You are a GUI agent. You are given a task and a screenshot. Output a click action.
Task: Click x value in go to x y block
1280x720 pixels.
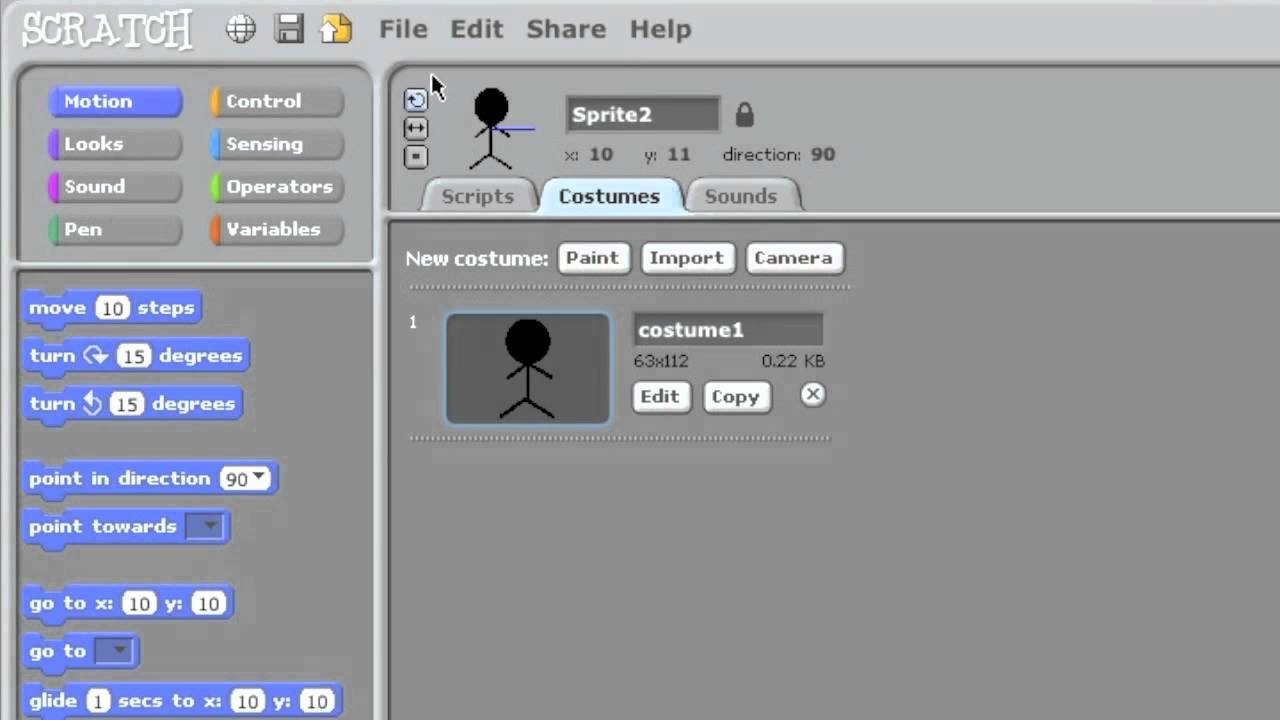(x=139, y=603)
